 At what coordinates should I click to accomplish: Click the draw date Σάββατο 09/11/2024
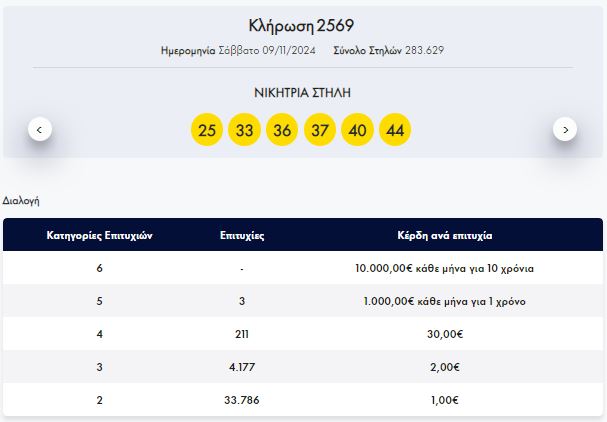click(x=246, y=50)
